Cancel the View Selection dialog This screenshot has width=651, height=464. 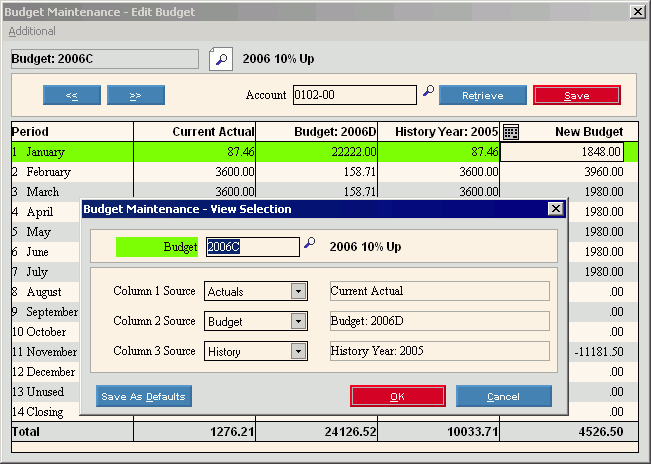(503, 397)
